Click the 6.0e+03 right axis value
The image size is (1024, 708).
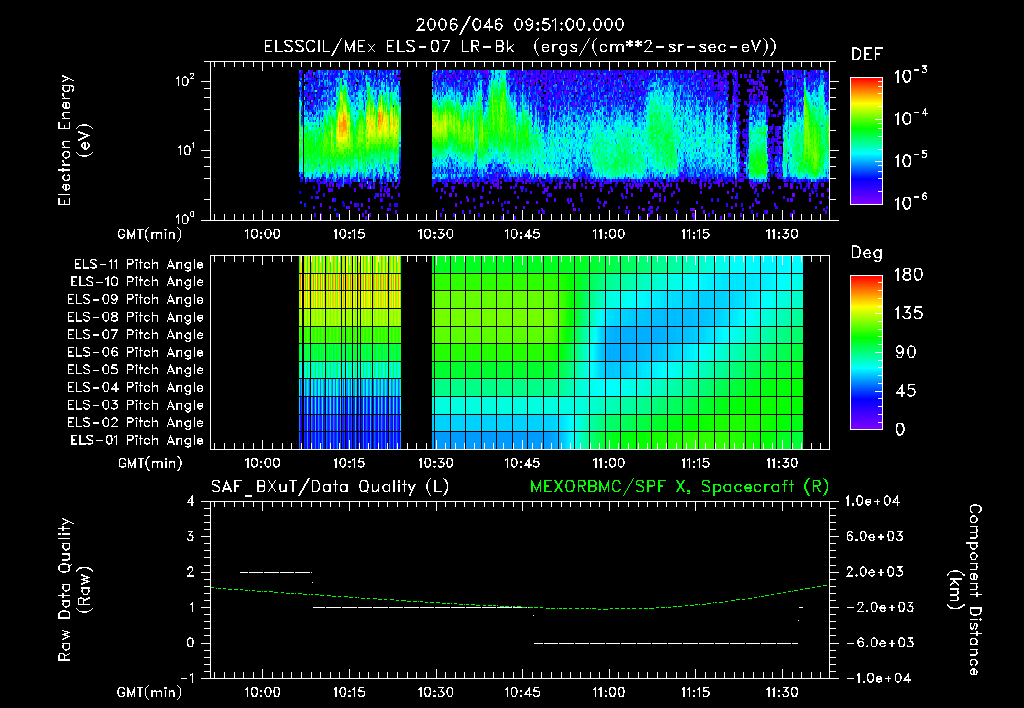click(x=875, y=536)
